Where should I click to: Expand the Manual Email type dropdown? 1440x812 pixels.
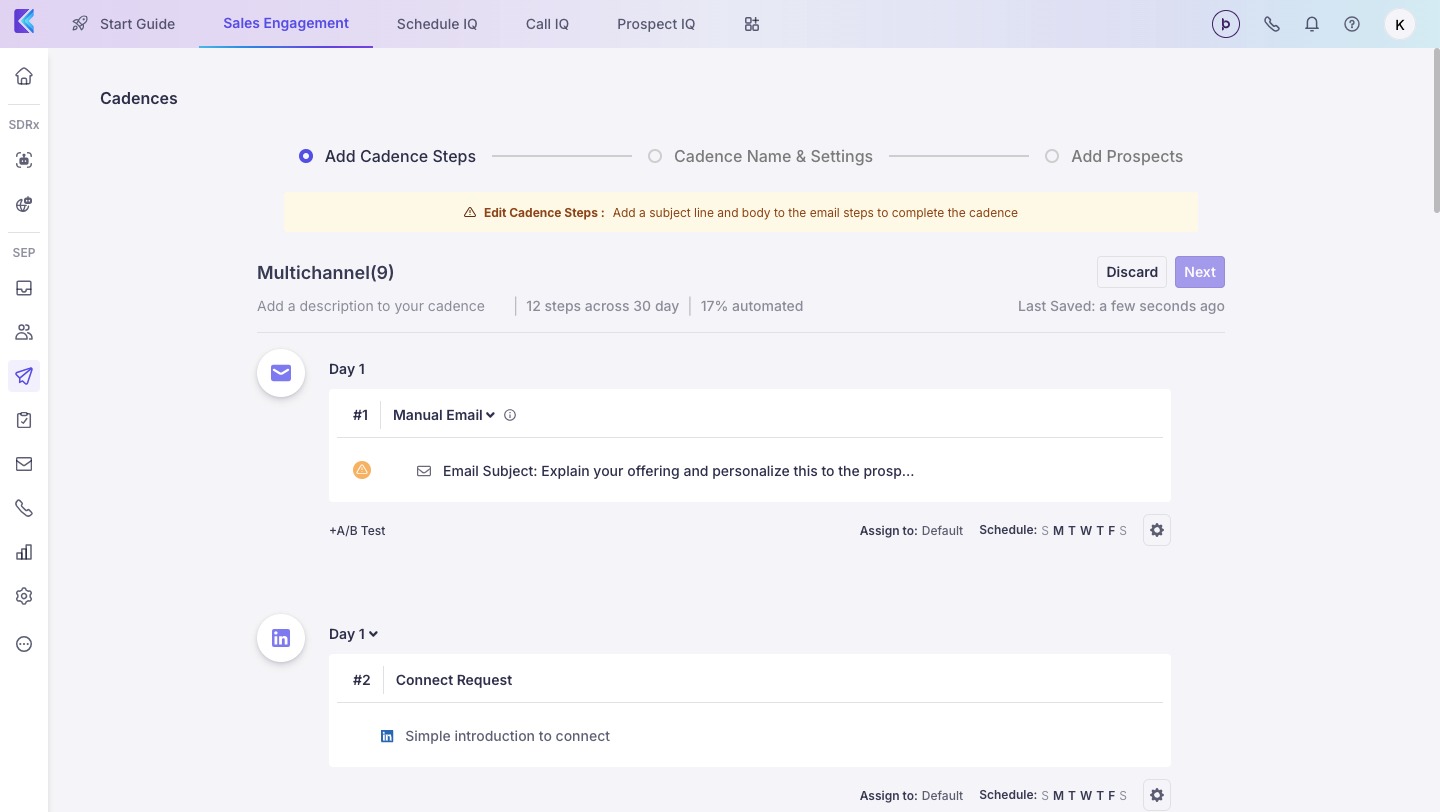point(443,415)
